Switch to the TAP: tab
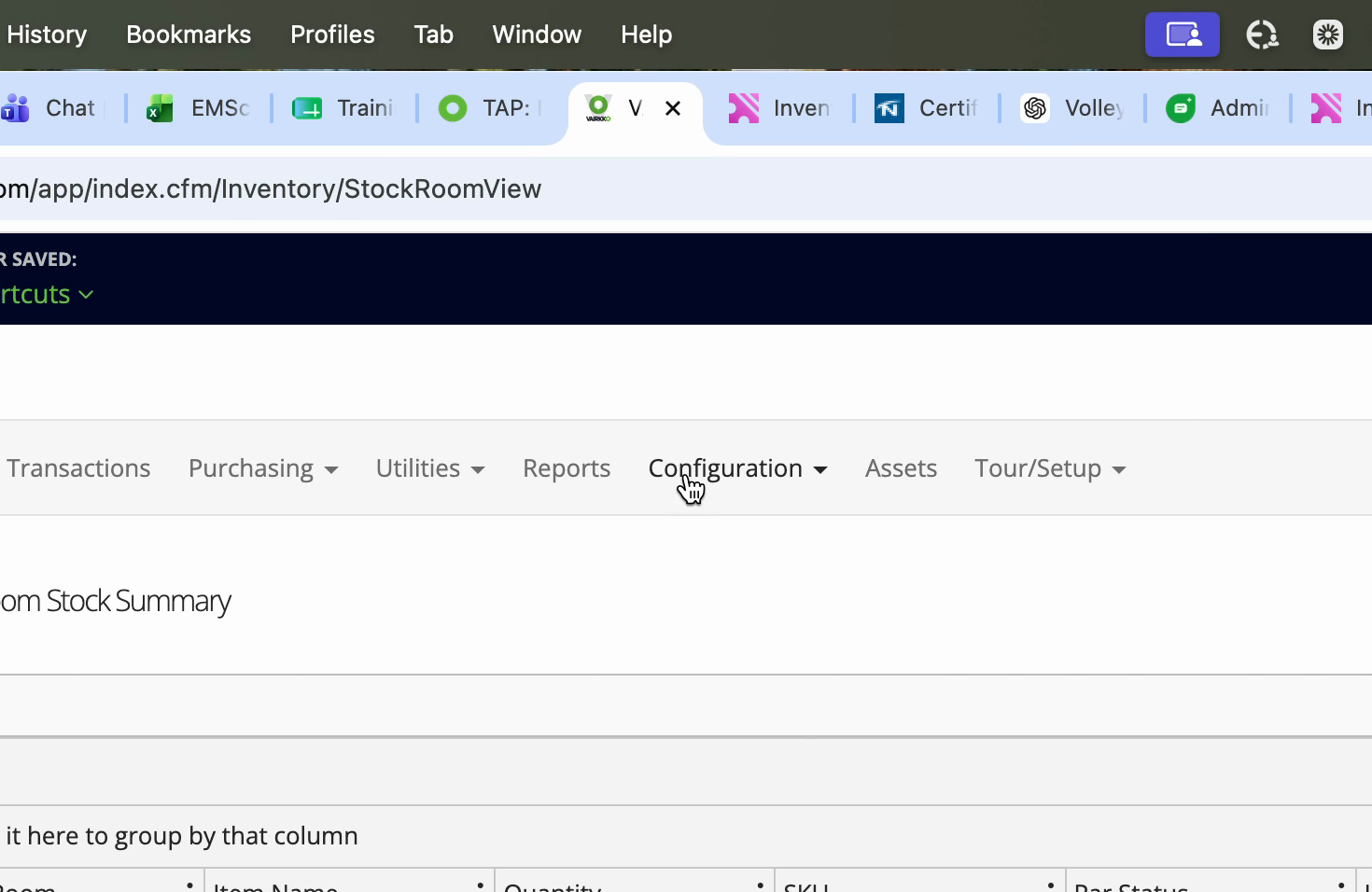Screen dimensions: 1372x892 point(490,108)
